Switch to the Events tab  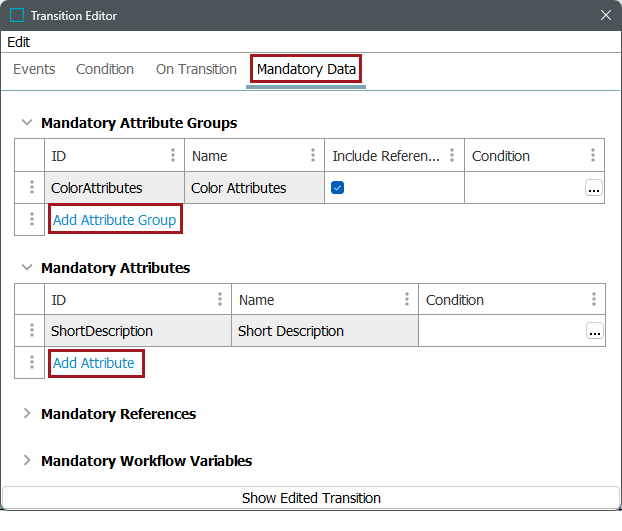(x=34, y=69)
